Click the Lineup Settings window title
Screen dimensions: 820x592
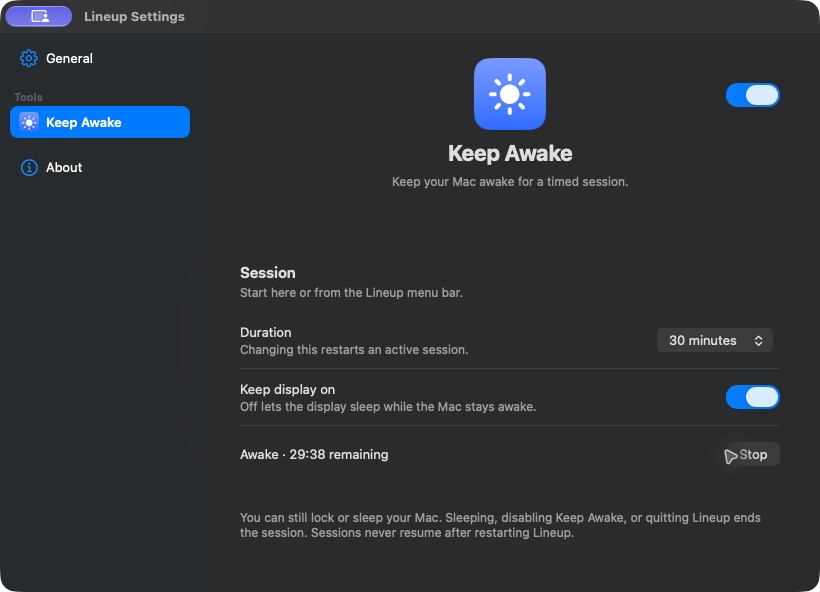[x=134, y=17]
